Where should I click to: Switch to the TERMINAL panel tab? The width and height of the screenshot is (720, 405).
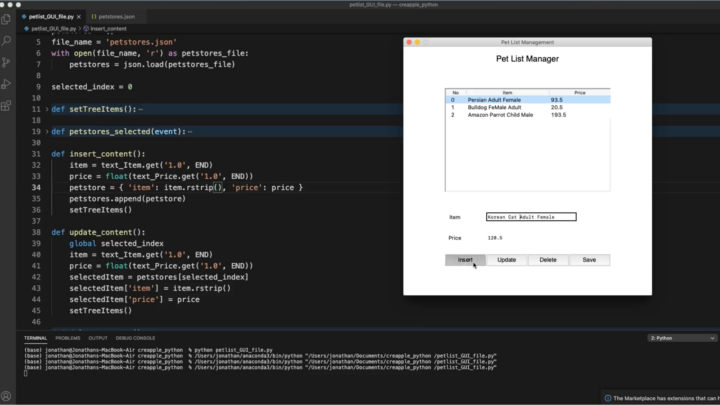(x=35, y=338)
